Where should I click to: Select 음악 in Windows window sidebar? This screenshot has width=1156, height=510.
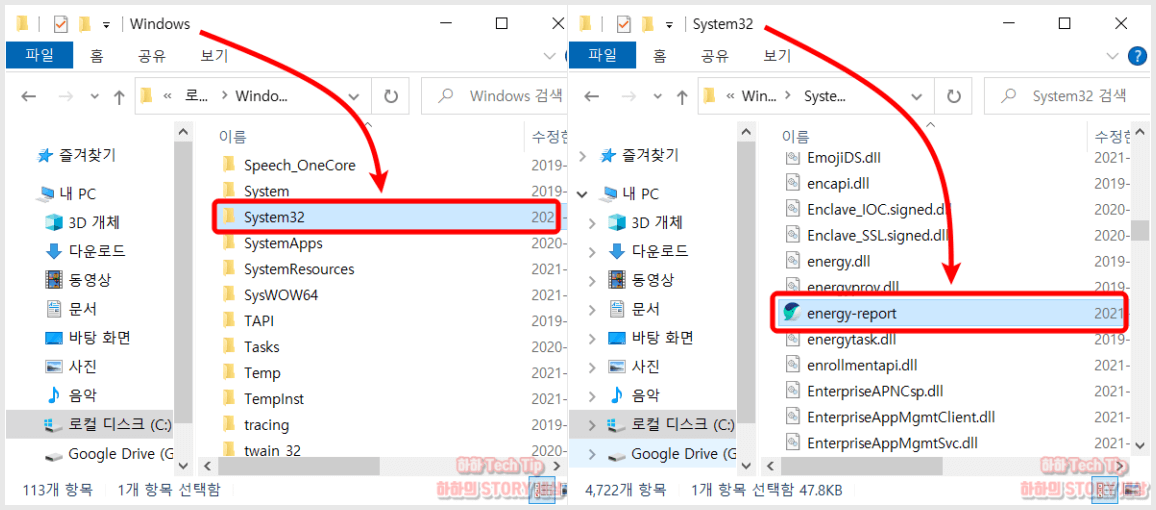pos(71,395)
